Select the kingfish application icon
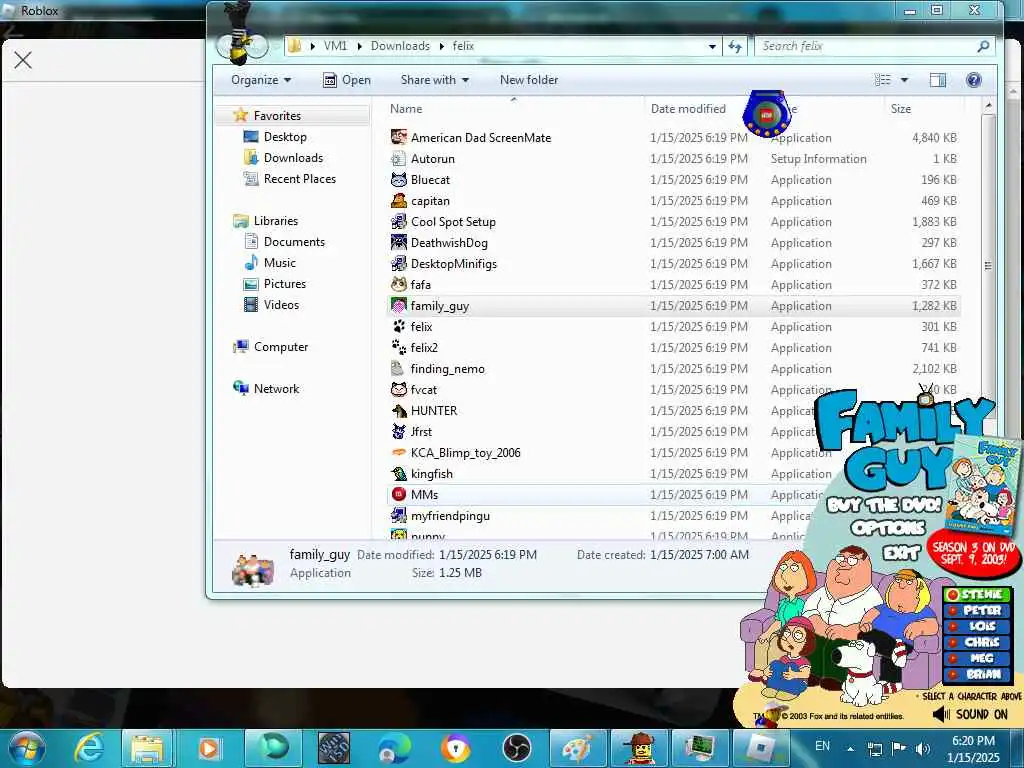The image size is (1024, 768). [x=398, y=473]
